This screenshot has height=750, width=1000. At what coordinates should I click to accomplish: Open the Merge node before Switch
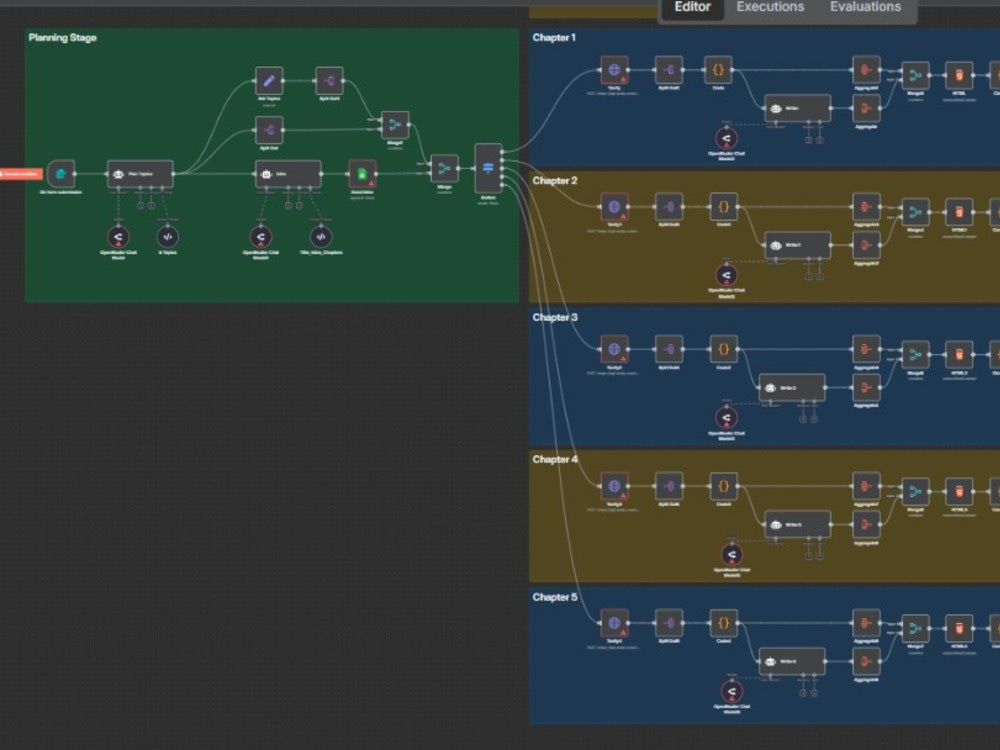tap(445, 168)
